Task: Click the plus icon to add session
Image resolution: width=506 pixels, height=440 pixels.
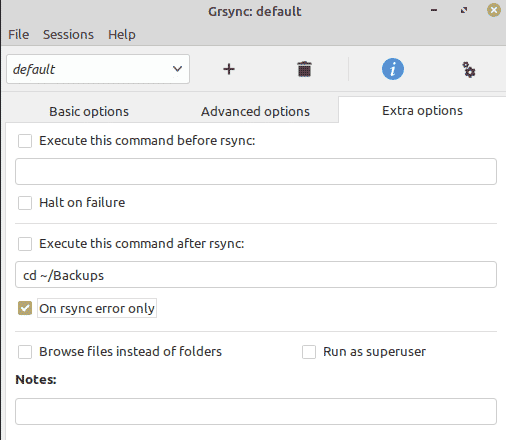Action: tap(229, 69)
